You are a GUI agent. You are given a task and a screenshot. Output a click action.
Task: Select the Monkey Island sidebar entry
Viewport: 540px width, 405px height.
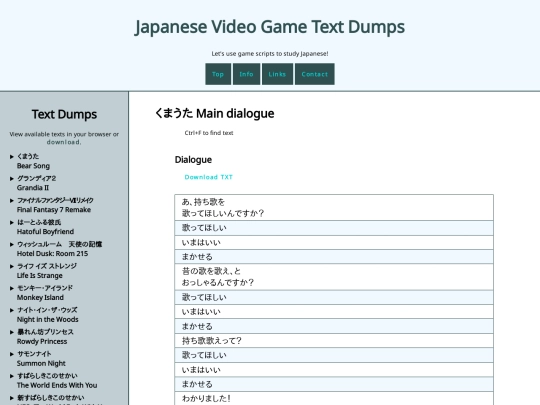coord(45,293)
